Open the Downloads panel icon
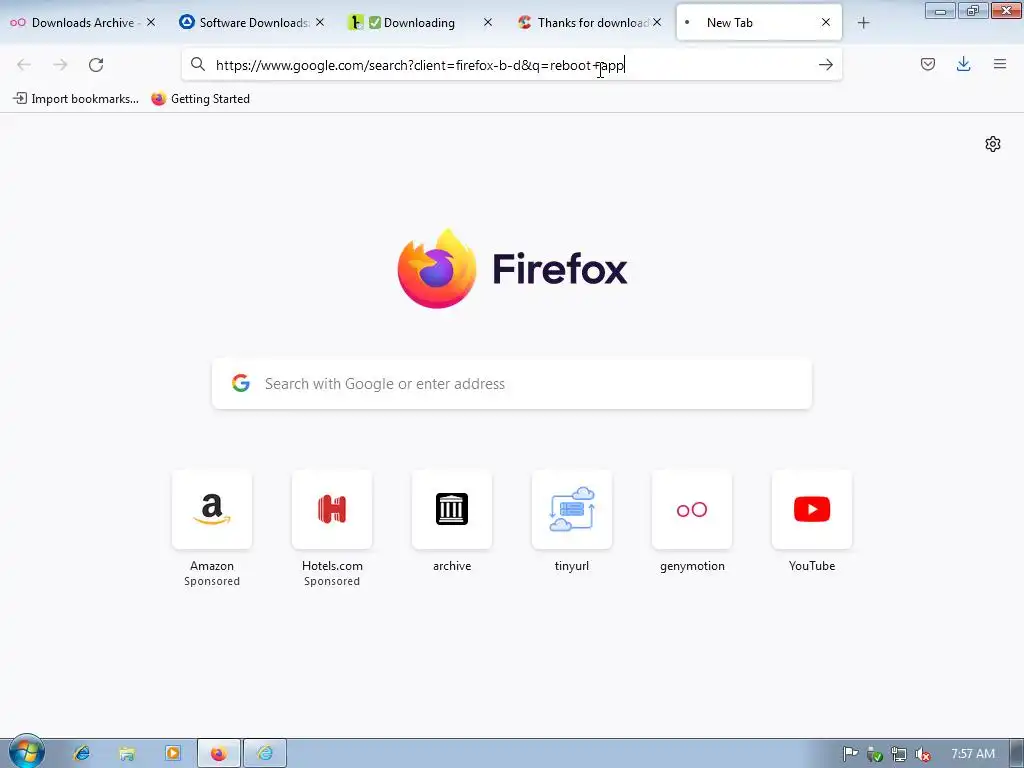The image size is (1024, 768). tap(963, 64)
